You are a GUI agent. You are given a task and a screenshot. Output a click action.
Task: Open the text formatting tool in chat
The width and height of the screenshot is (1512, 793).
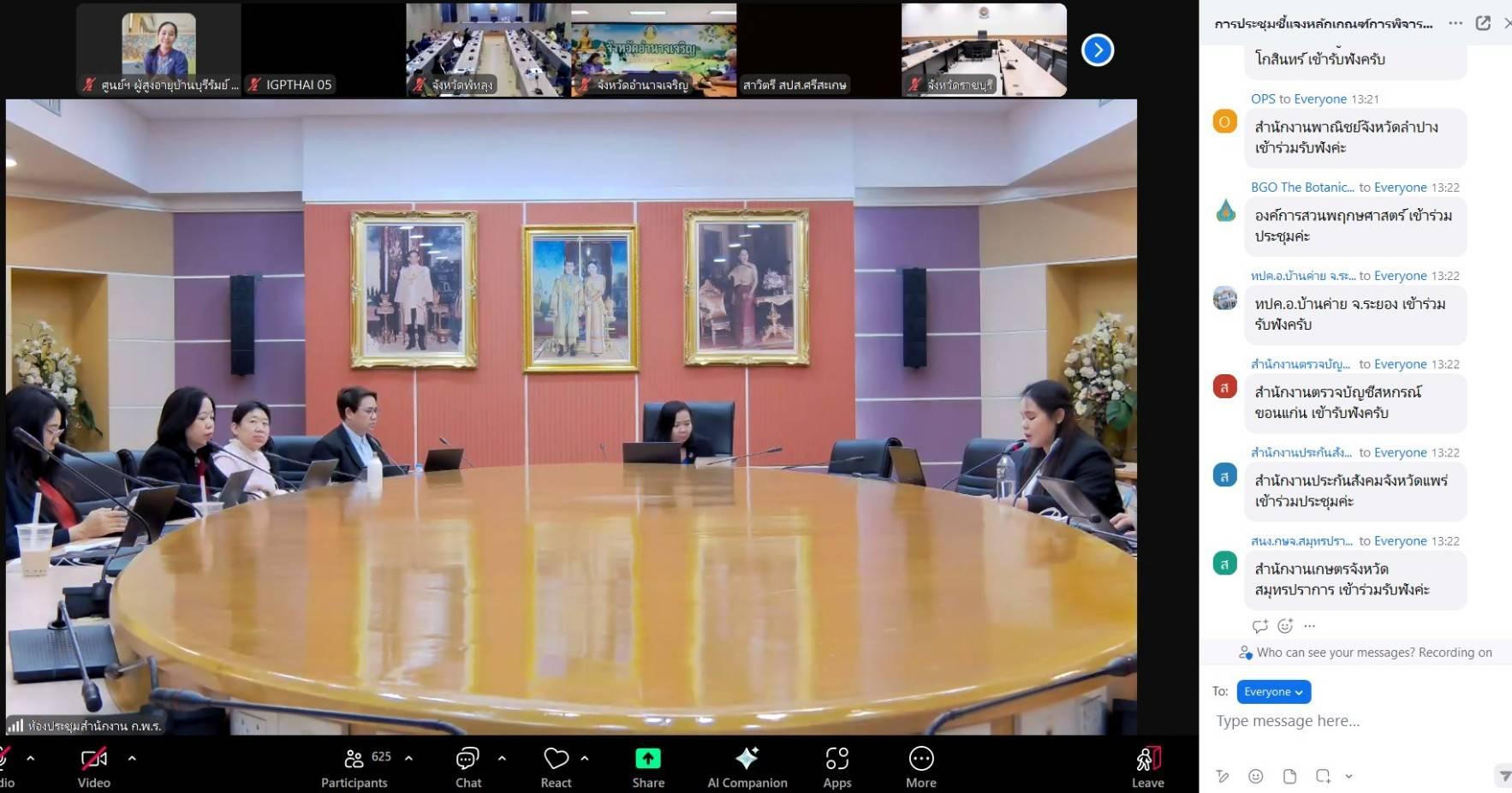click(1222, 776)
